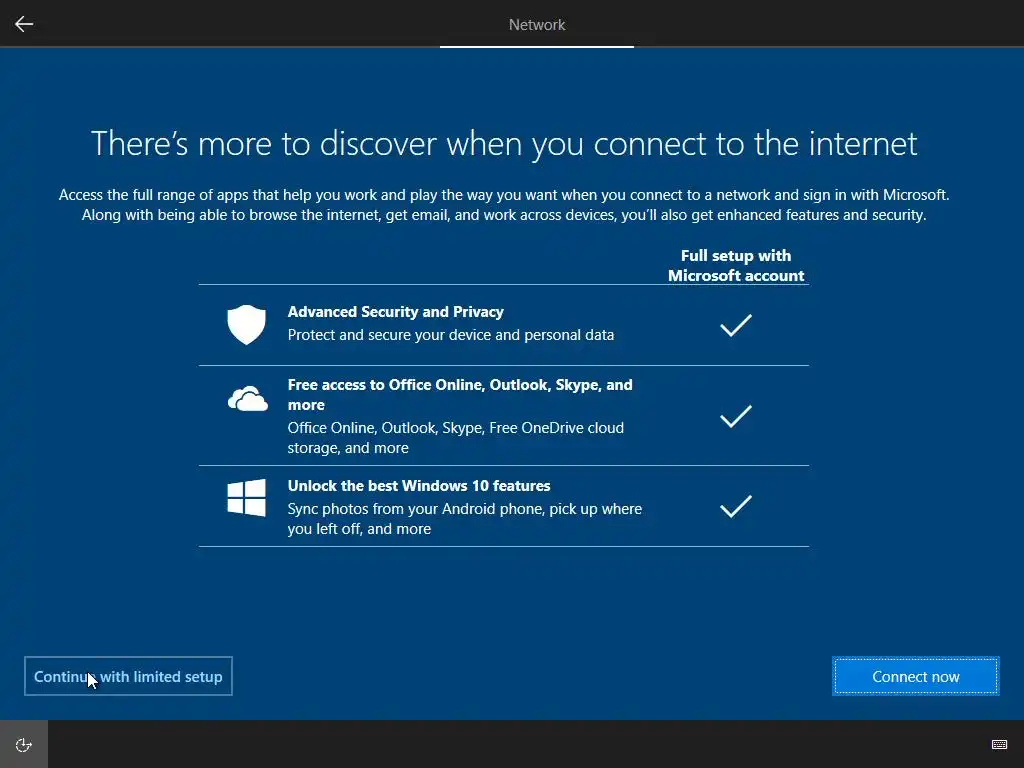
Task: Click checkmark for Office Online access row
Action: 736,416
